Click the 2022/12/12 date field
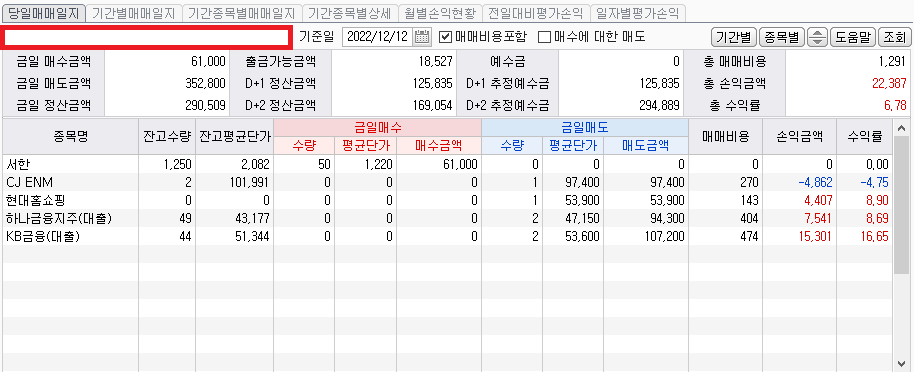This screenshot has height=372, width=914. coord(378,37)
